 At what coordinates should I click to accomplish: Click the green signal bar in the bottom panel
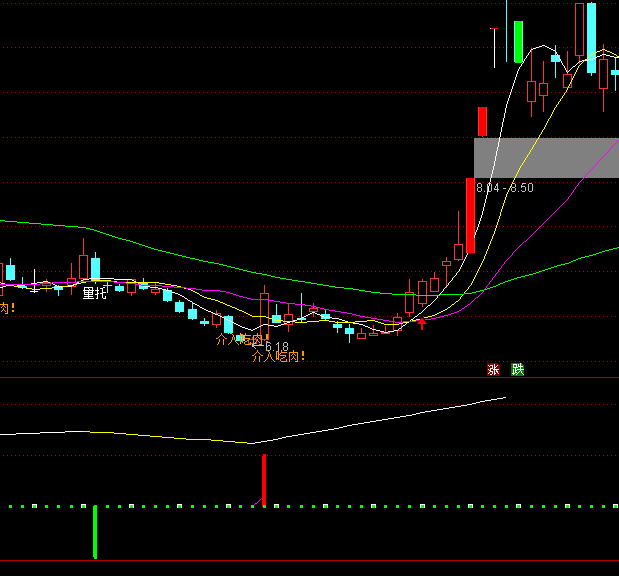pos(95,531)
